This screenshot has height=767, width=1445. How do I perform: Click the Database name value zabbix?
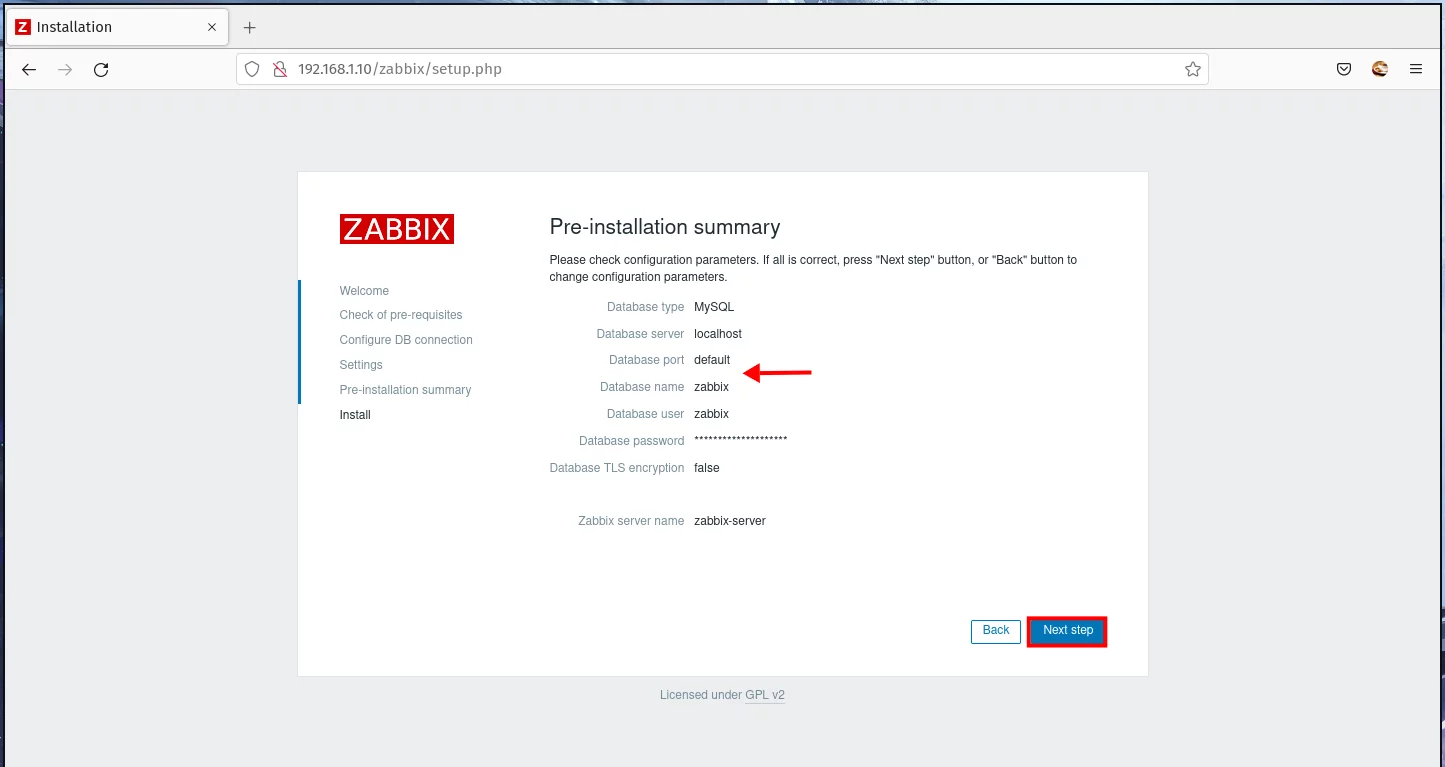[x=711, y=387]
